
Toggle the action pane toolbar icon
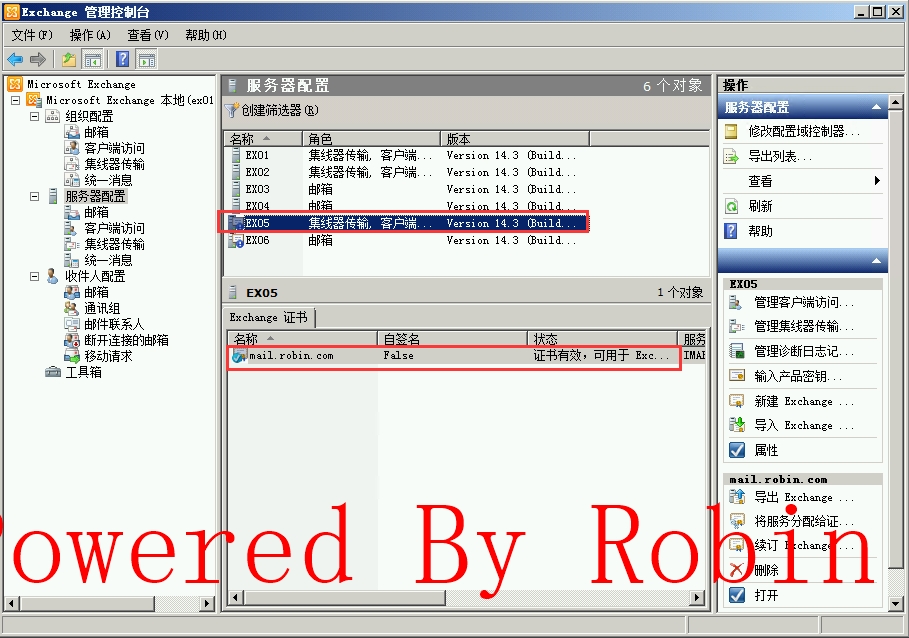pos(147,59)
